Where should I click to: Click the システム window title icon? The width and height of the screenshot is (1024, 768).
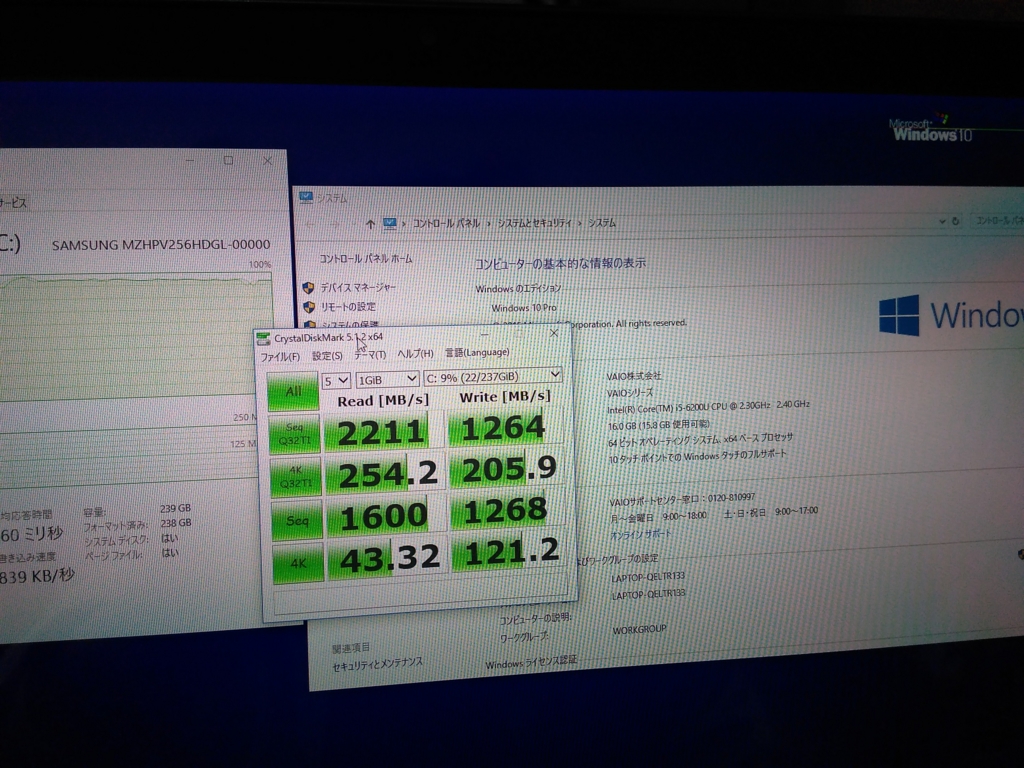(x=306, y=198)
